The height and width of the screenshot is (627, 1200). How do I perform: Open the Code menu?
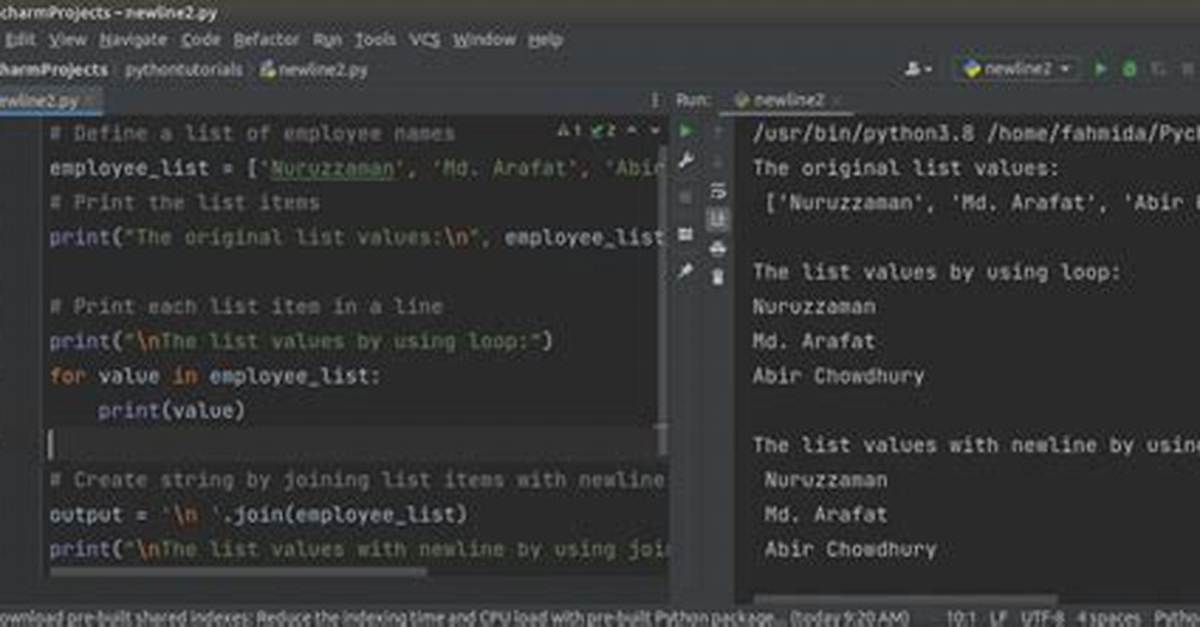[200, 40]
